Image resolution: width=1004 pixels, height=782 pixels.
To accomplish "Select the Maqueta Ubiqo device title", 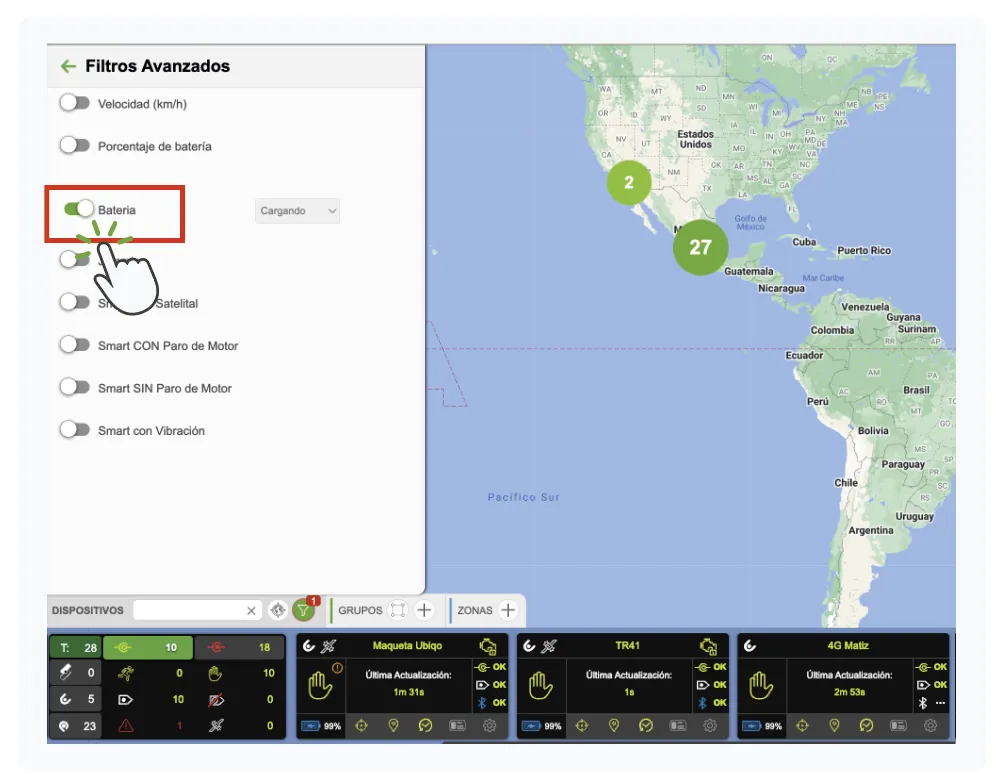I will (407, 646).
